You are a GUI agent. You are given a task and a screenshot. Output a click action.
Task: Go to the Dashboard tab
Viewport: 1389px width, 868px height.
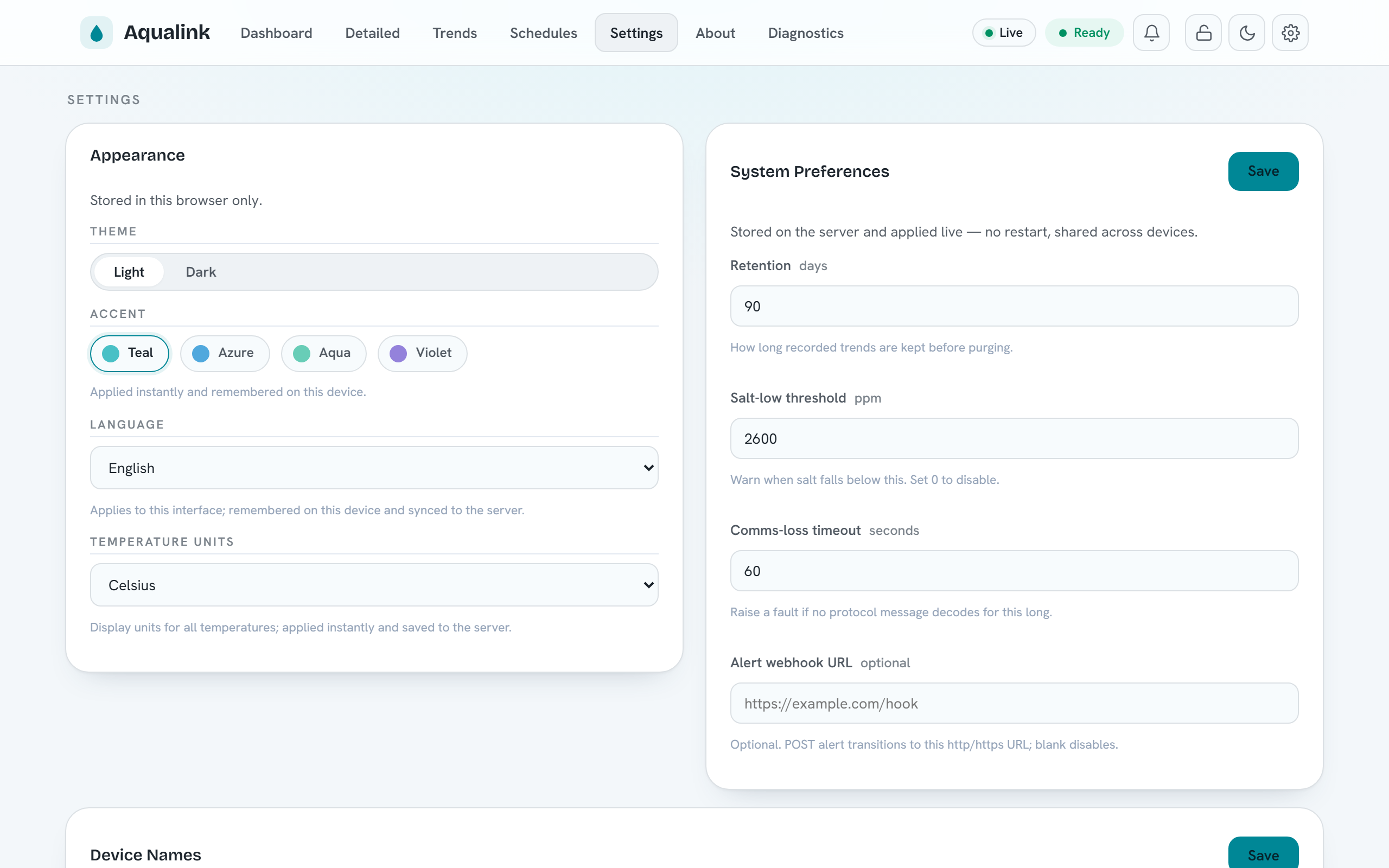pos(276,33)
